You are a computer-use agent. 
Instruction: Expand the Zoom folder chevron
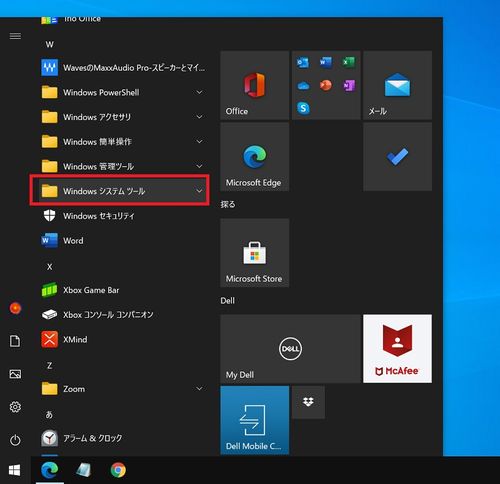click(199, 389)
